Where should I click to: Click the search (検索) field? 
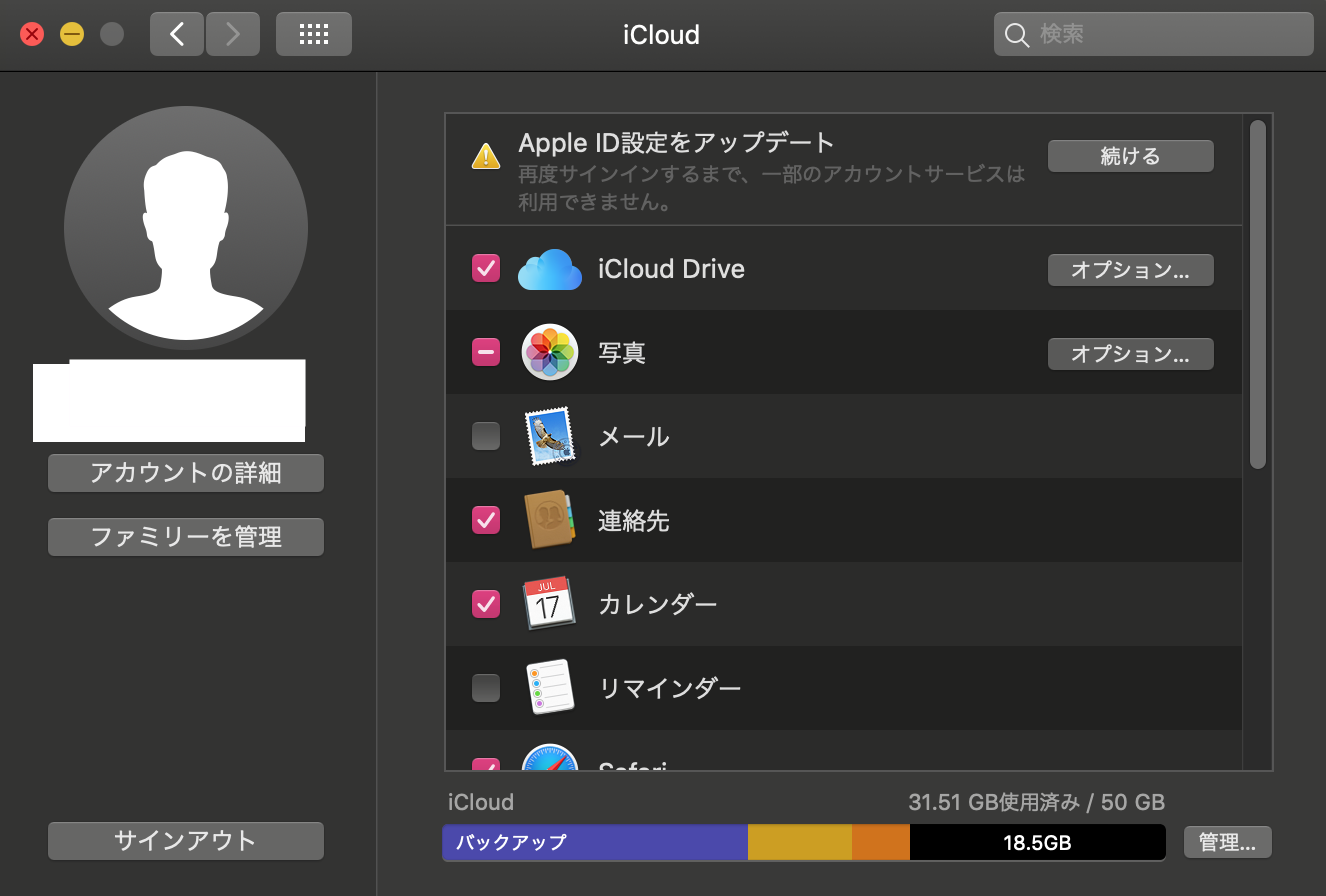pyautogui.click(x=1165, y=34)
